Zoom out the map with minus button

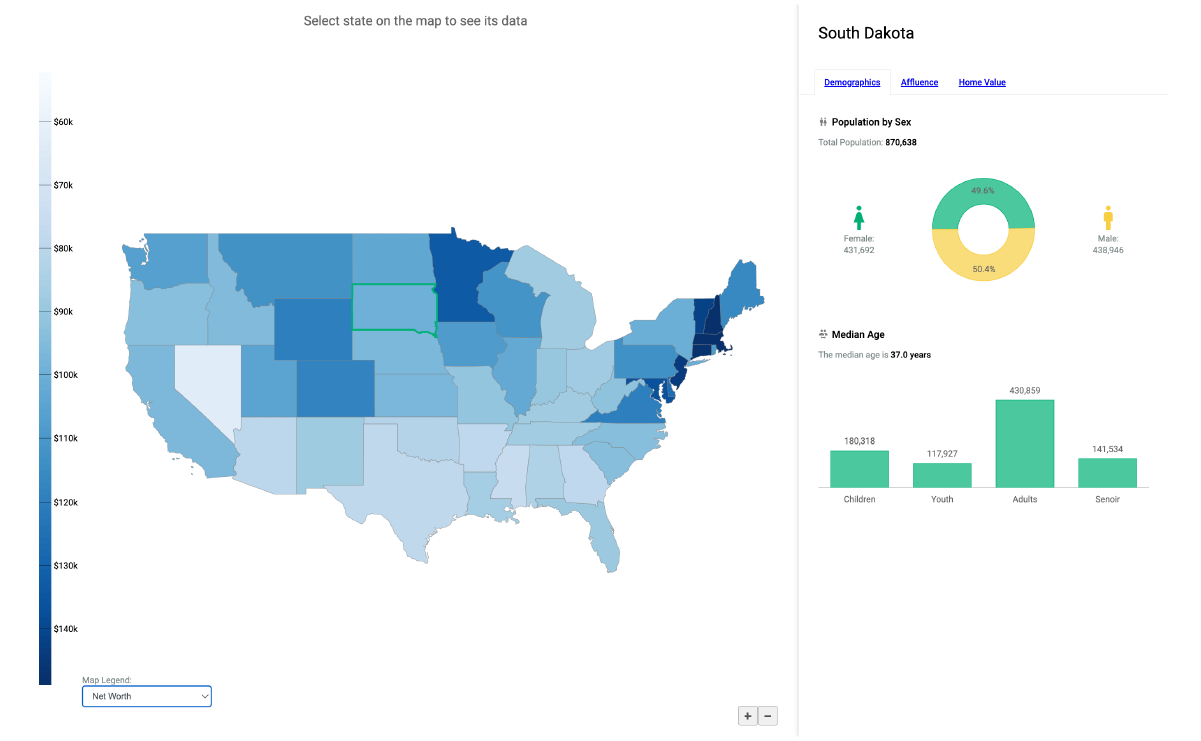coord(768,716)
